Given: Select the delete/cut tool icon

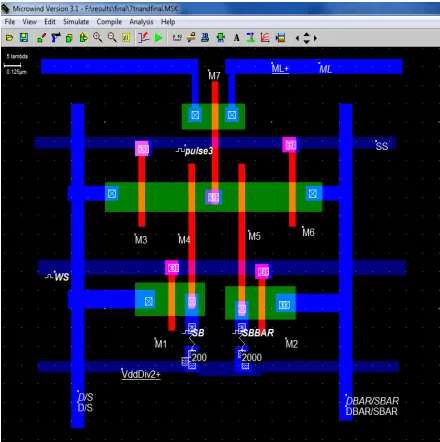Looking at the screenshot, I should point(55,38).
